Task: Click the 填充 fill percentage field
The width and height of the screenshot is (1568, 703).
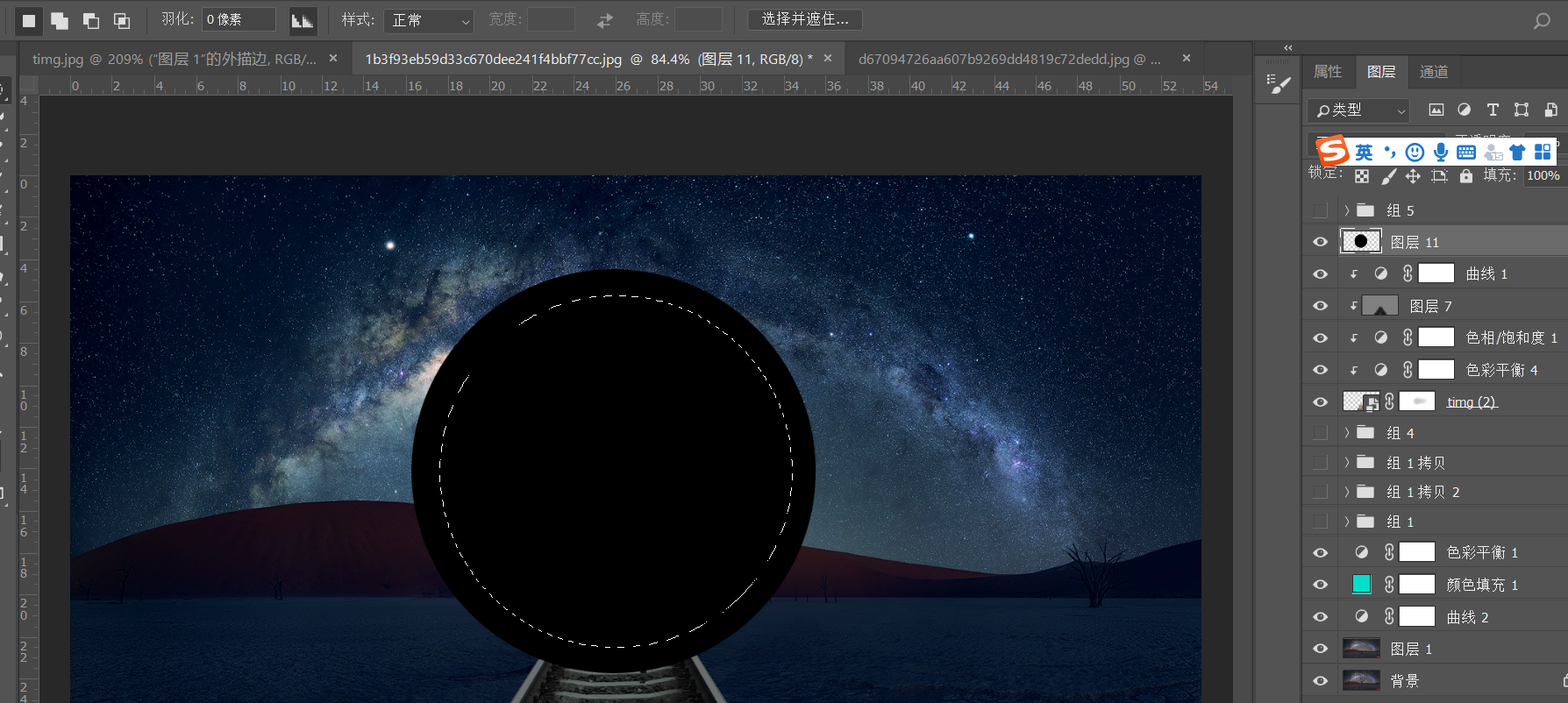Action: tap(1544, 175)
